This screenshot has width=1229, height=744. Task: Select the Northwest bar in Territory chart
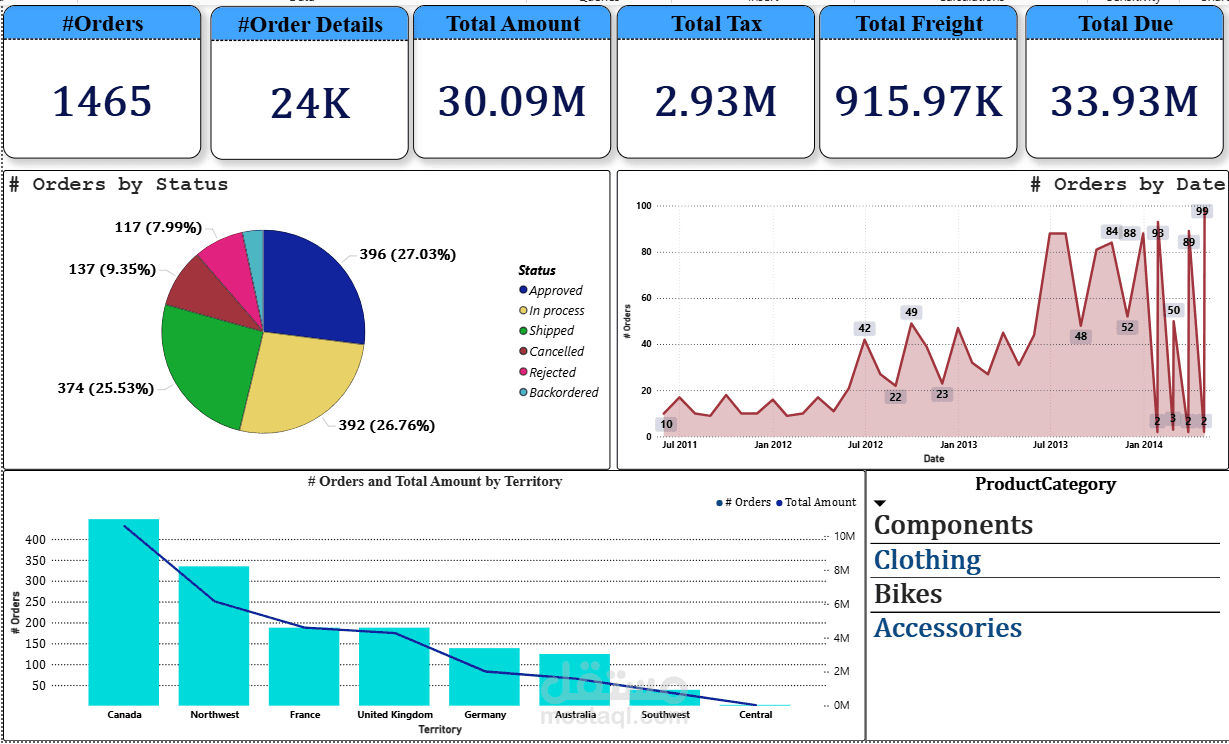coord(214,636)
